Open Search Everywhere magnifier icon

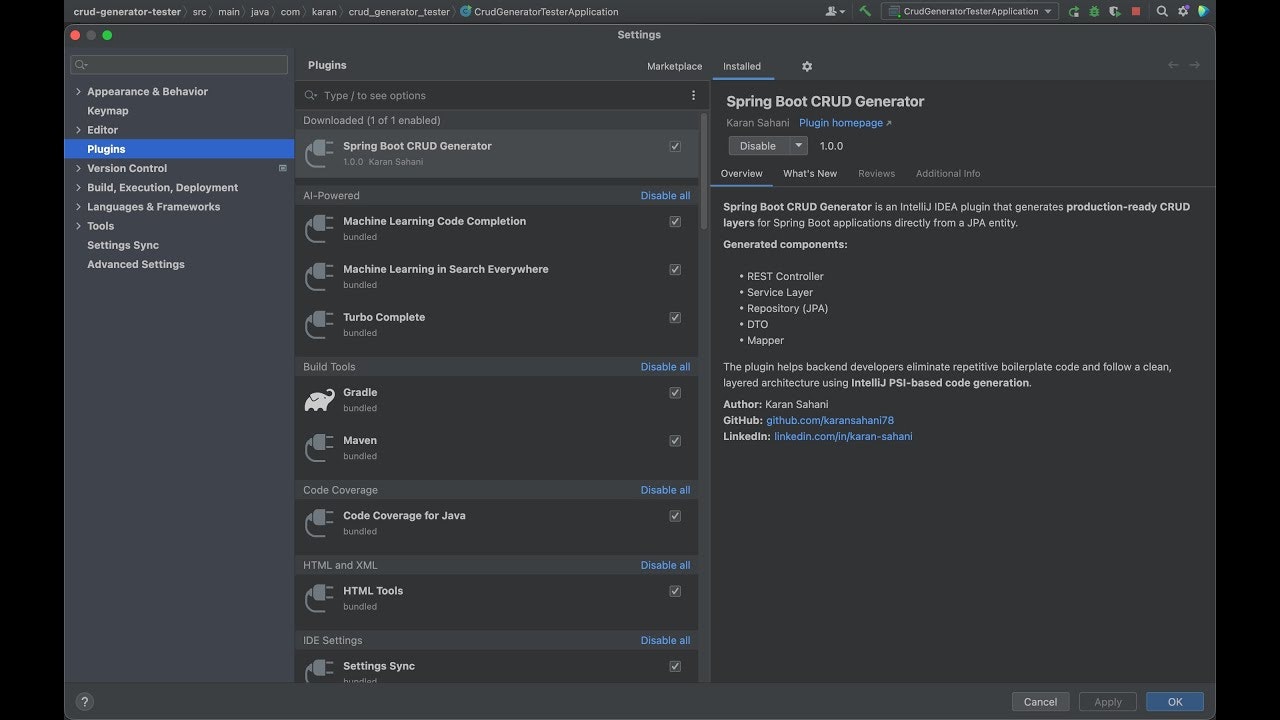[1162, 11]
